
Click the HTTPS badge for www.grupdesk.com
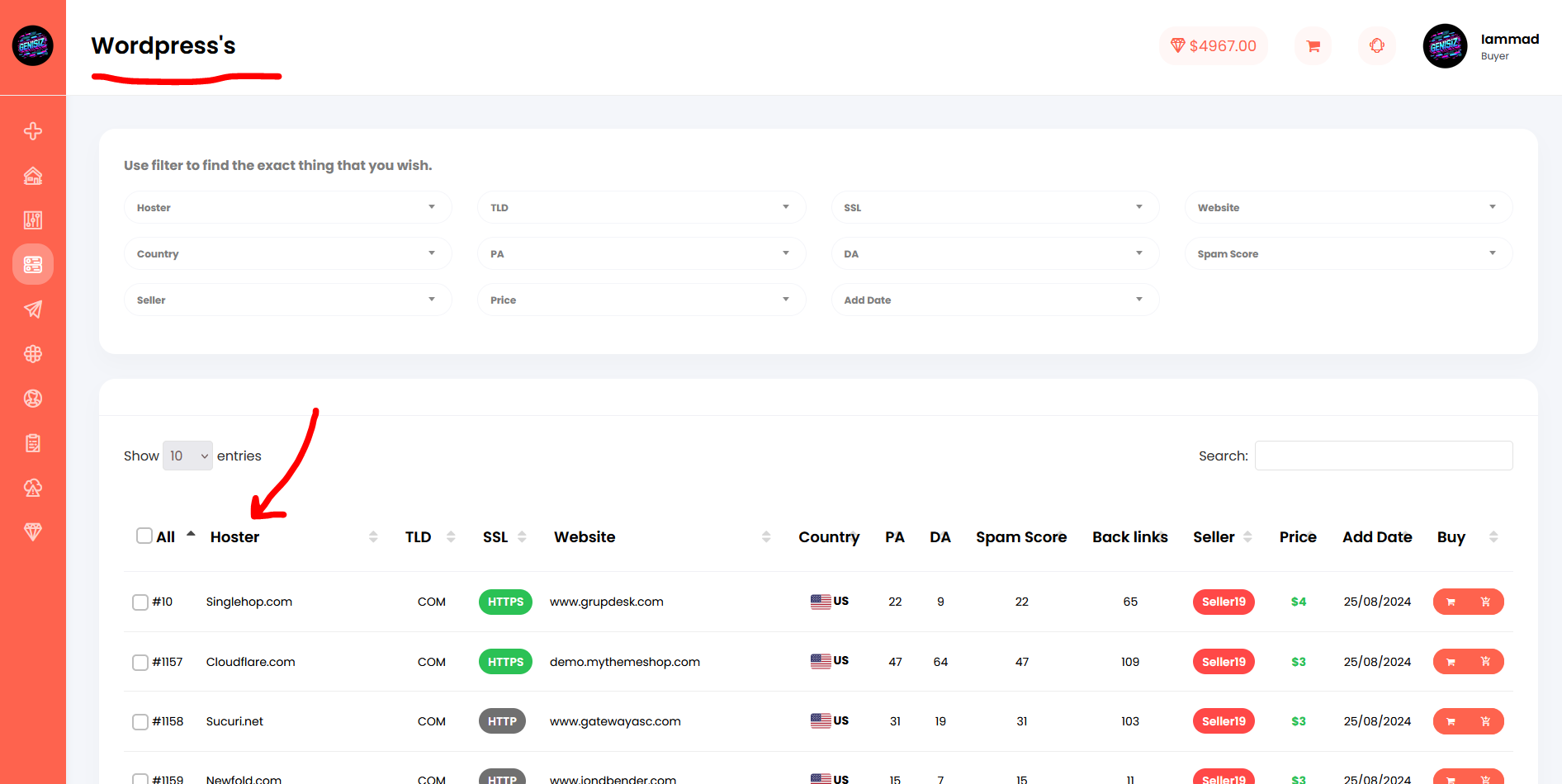[505, 602]
